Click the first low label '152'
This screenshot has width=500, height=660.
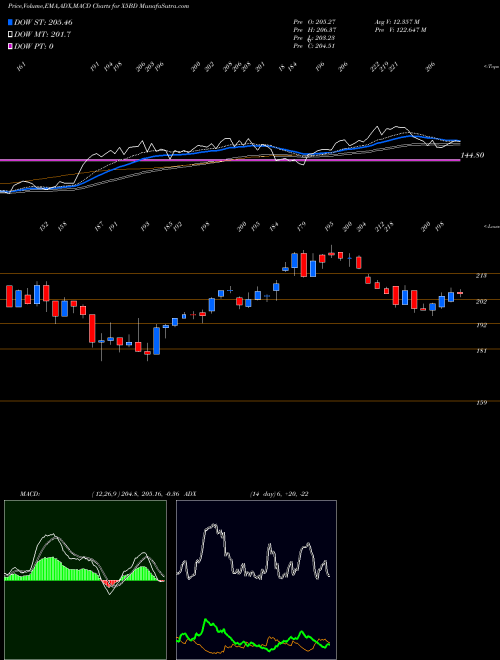(44, 227)
